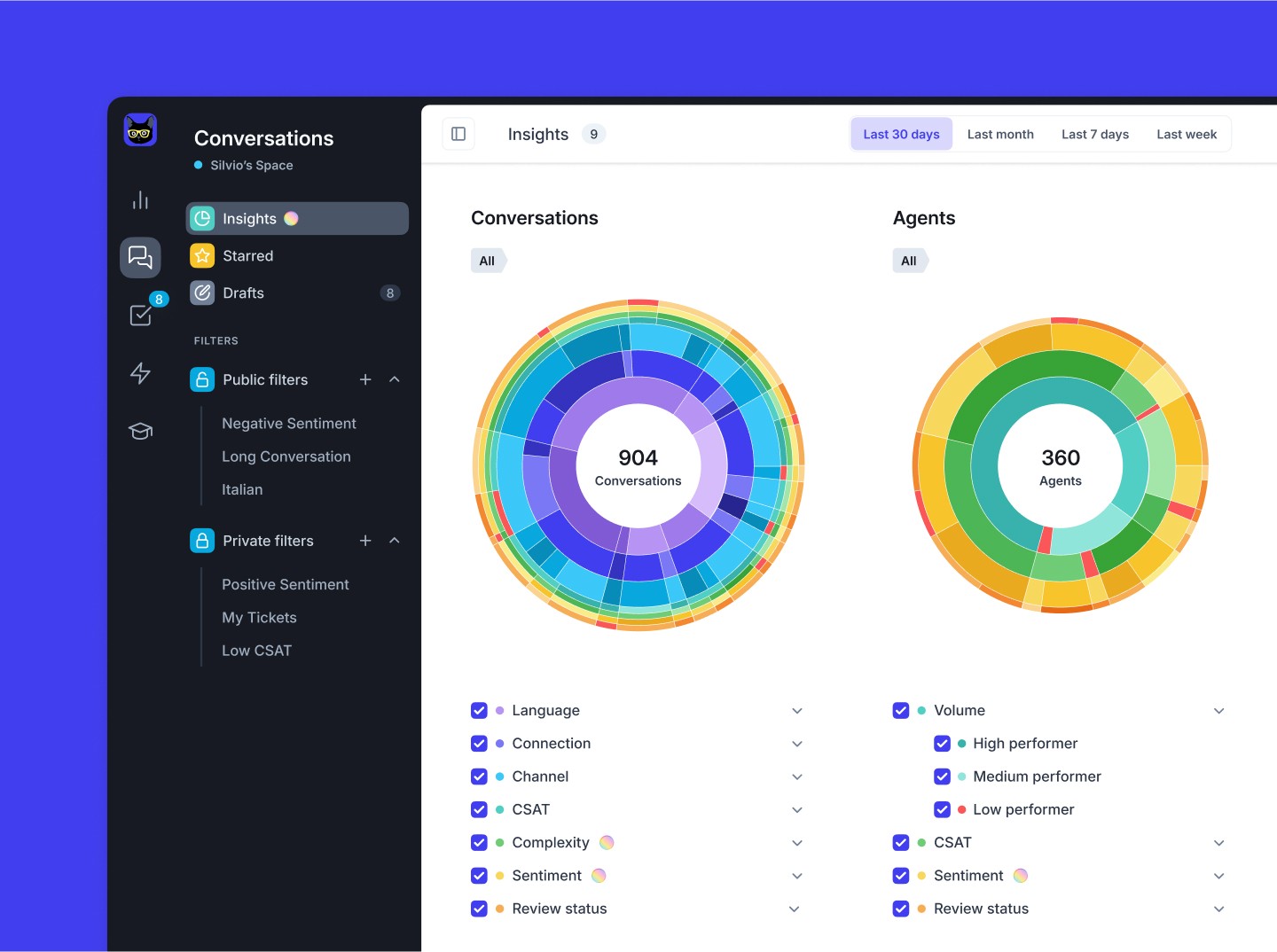
Task: Add a new Private filter with plus
Action: click(365, 541)
